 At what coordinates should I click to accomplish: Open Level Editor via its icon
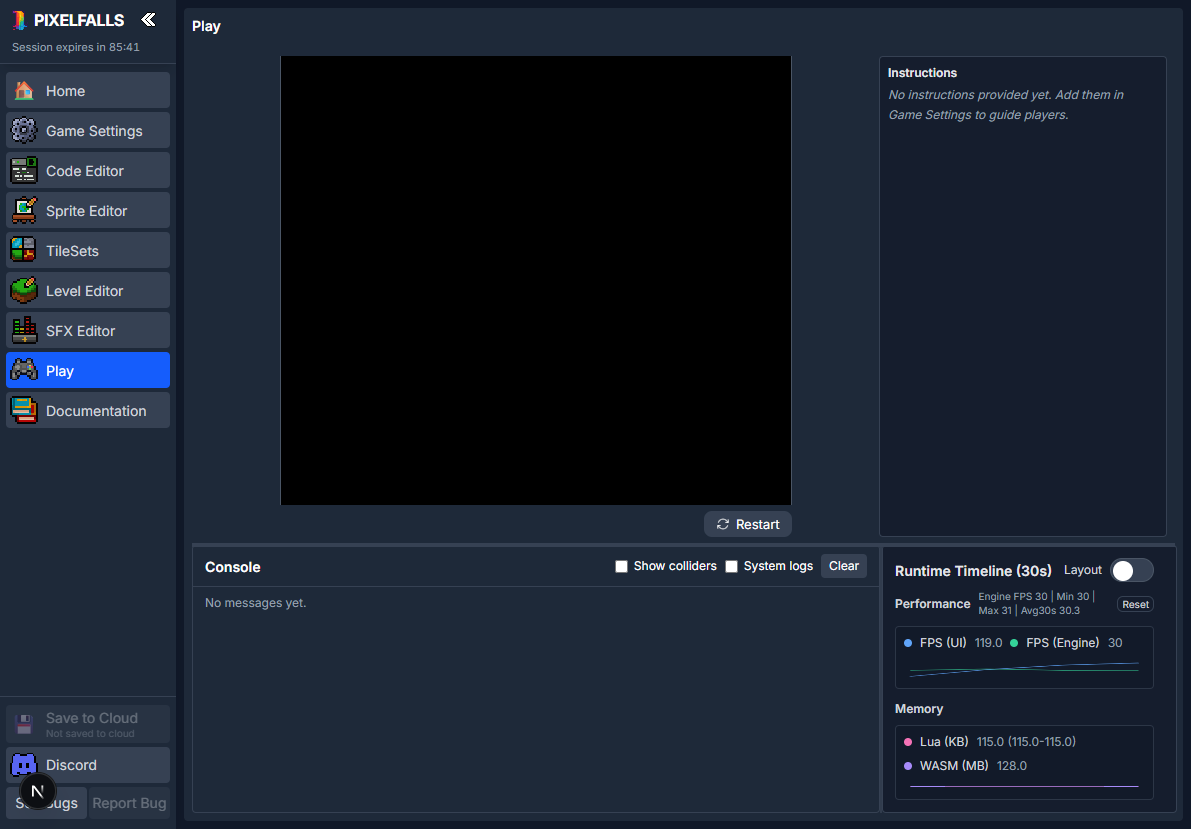pyautogui.click(x=24, y=290)
